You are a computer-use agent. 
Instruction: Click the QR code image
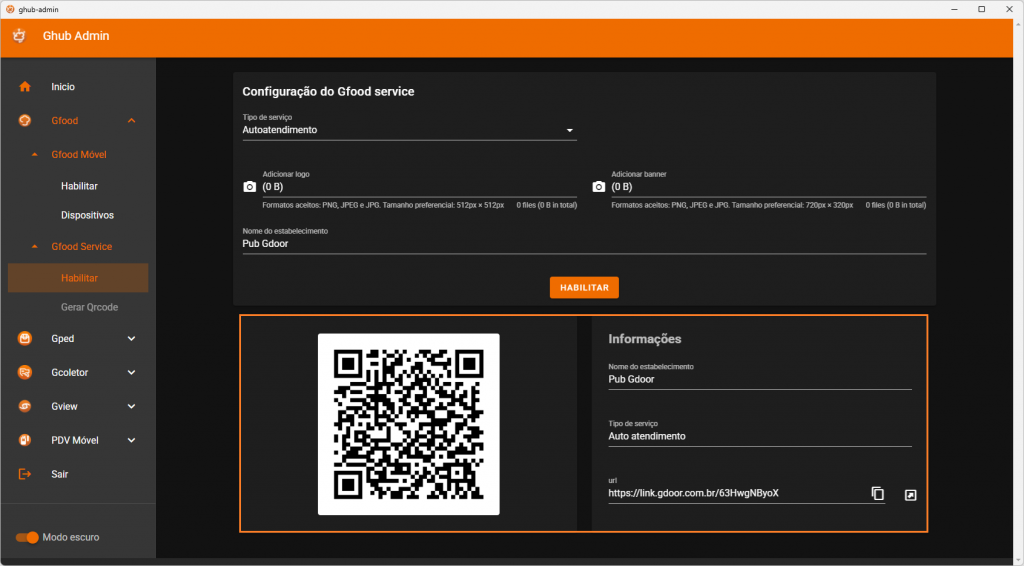409,424
